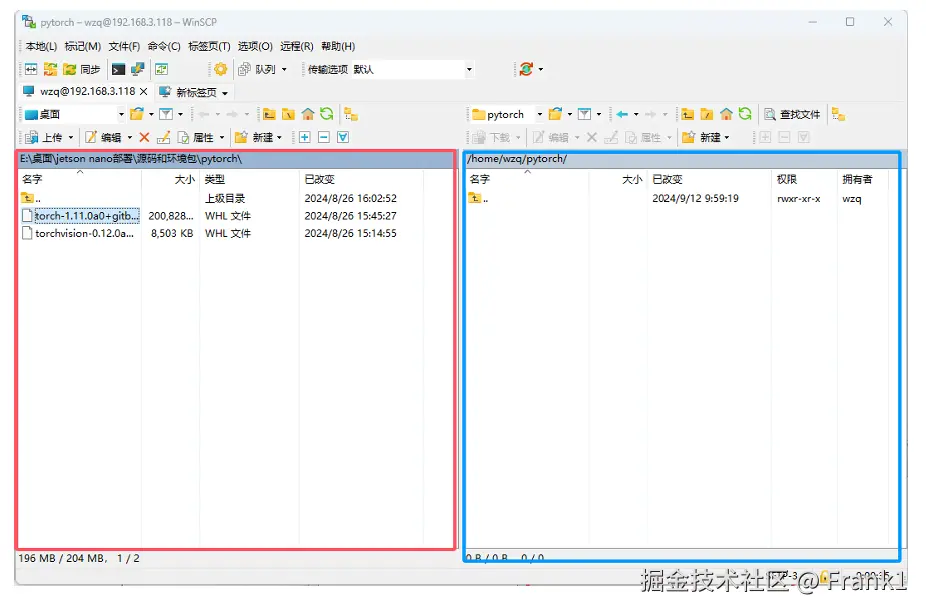The image size is (926, 613).
Task: Open the 本地(L) menu
Action: pyautogui.click(x=41, y=46)
